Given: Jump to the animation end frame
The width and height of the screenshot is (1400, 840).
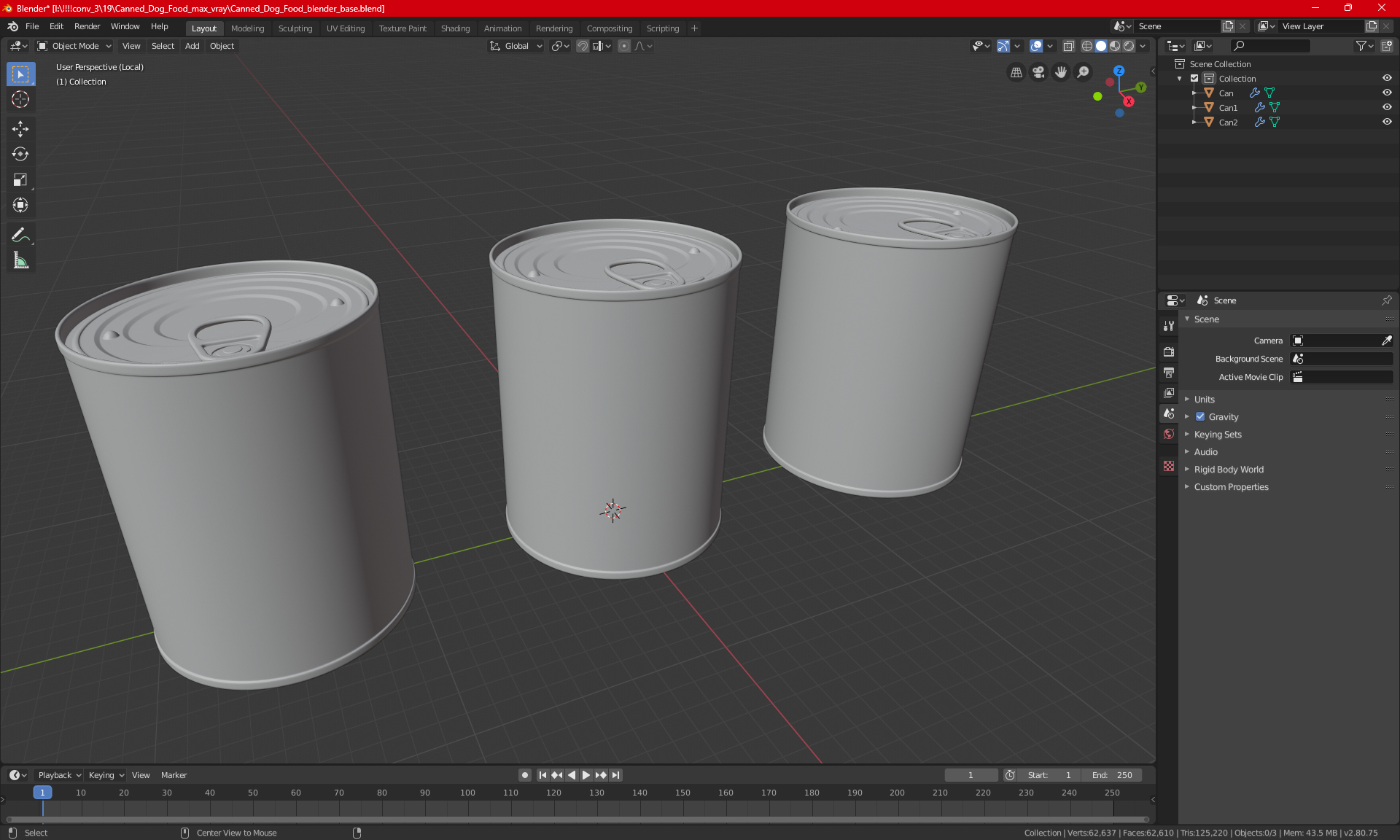Looking at the screenshot, I should point(616,775).
